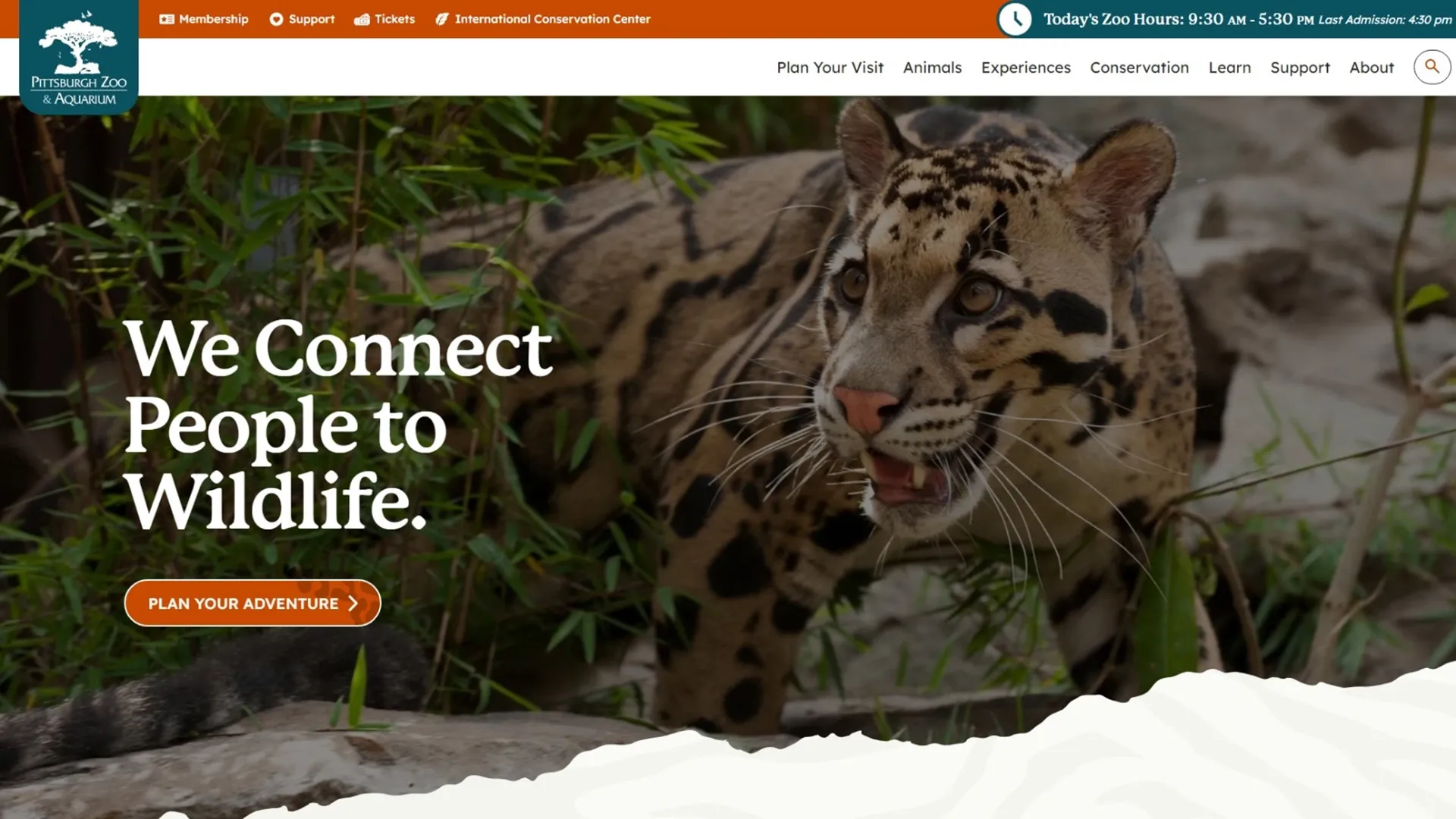
Task: Expand the Experiences navigation menu
Action: pyautogui.click(x=1026, y=67)
